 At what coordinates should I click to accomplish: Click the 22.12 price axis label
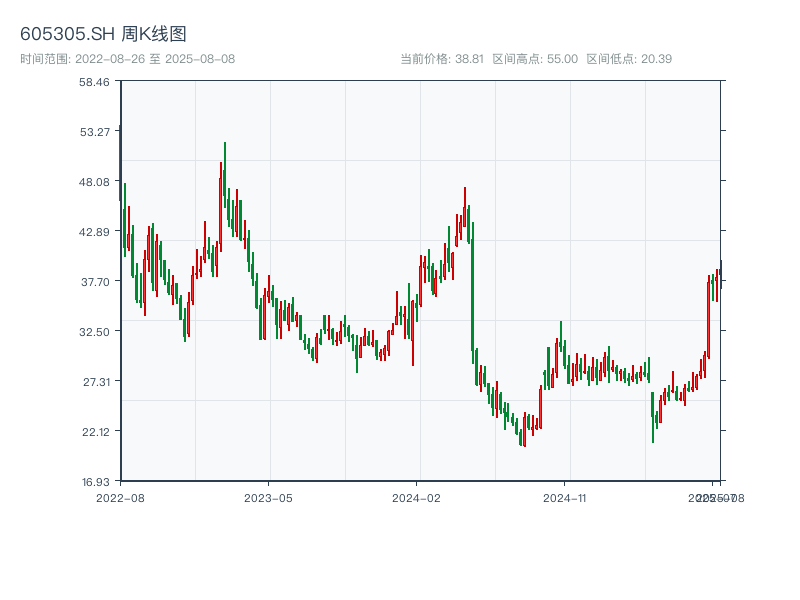tap(94, 432)
